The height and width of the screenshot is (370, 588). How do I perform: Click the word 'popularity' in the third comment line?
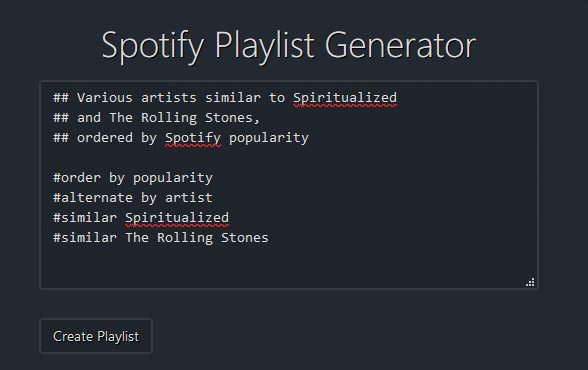click(268, 138)
